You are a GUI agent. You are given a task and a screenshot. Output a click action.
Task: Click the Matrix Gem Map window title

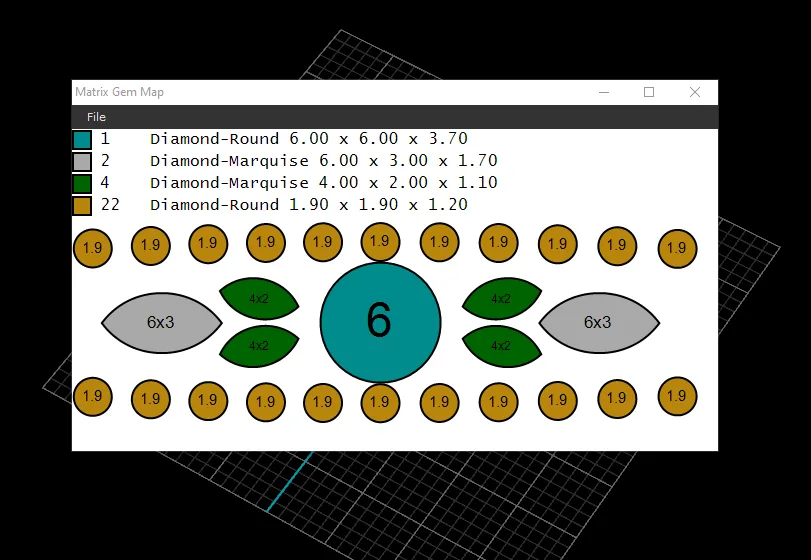coord(119,92)
